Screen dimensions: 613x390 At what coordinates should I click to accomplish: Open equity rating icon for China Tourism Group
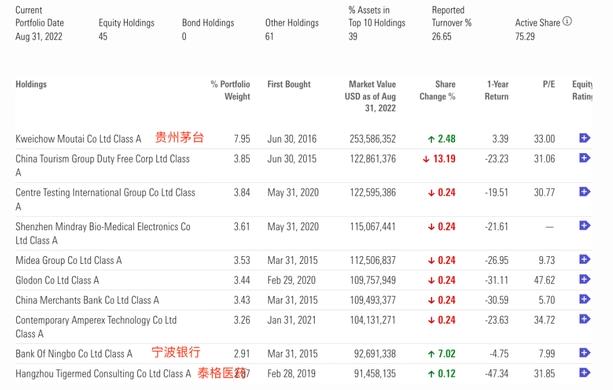[x=584, y=158]
